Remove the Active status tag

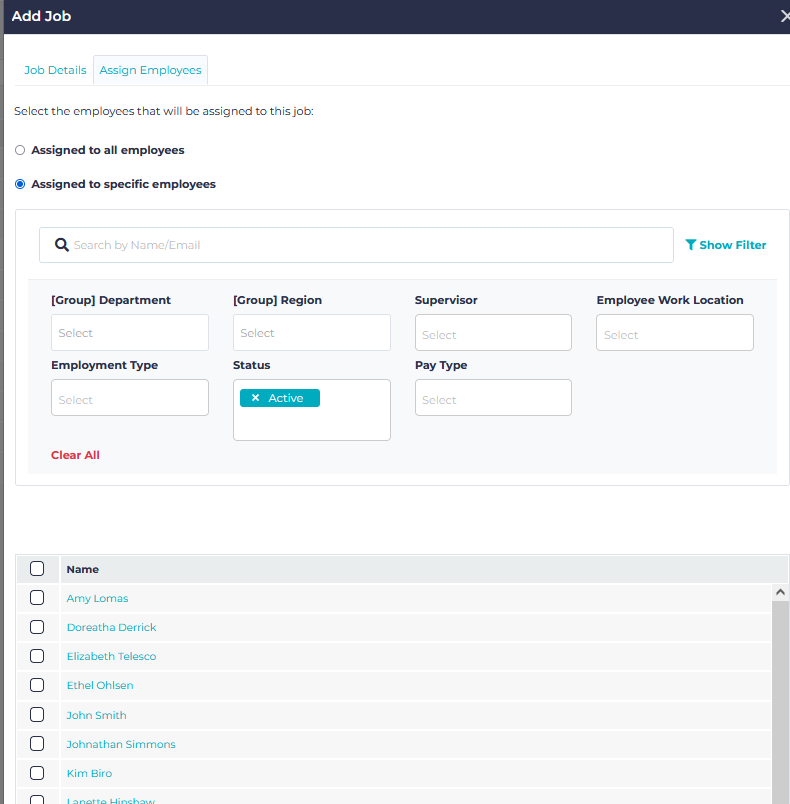[256, 398]
